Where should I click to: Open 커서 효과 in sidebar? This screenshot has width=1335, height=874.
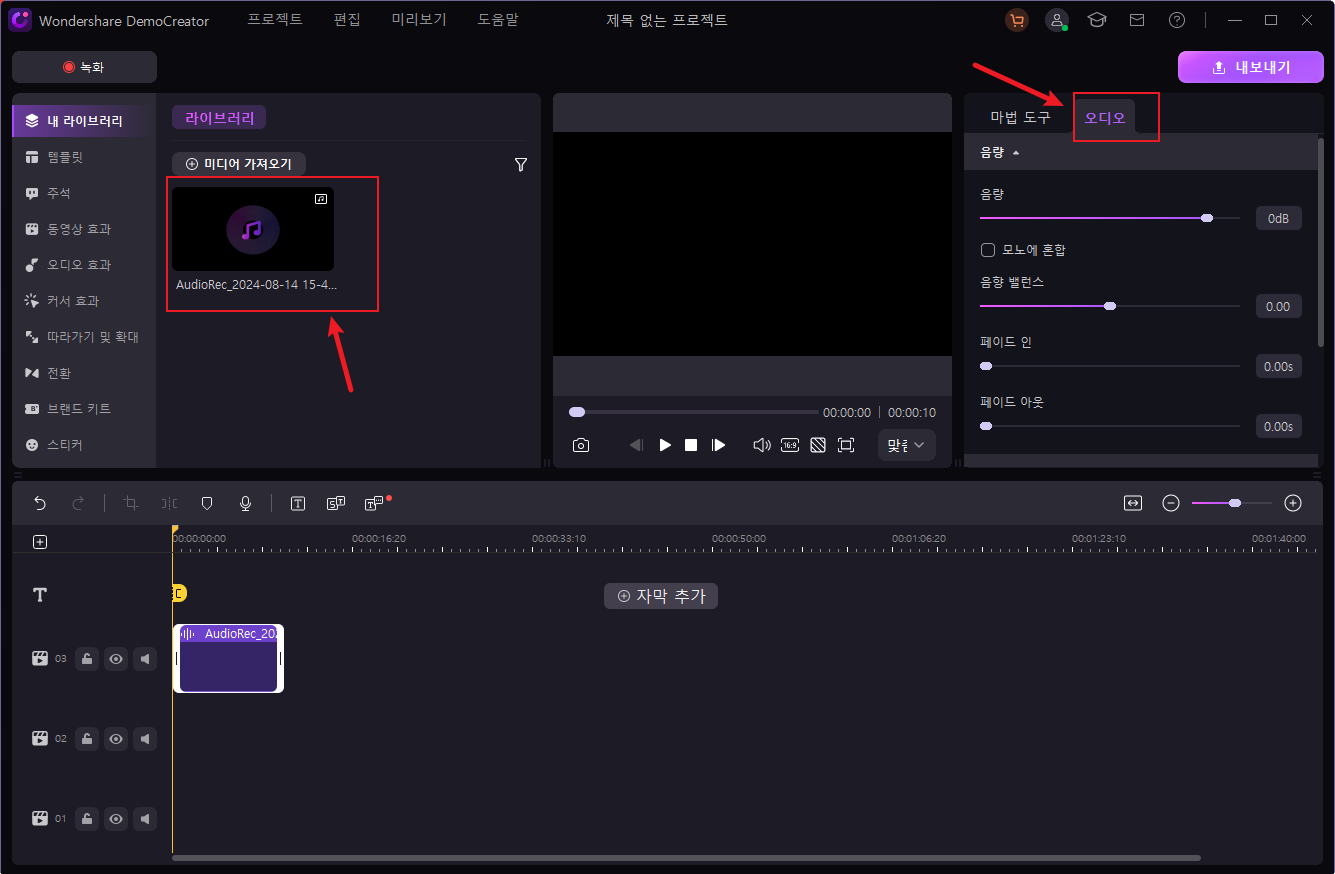85,301
